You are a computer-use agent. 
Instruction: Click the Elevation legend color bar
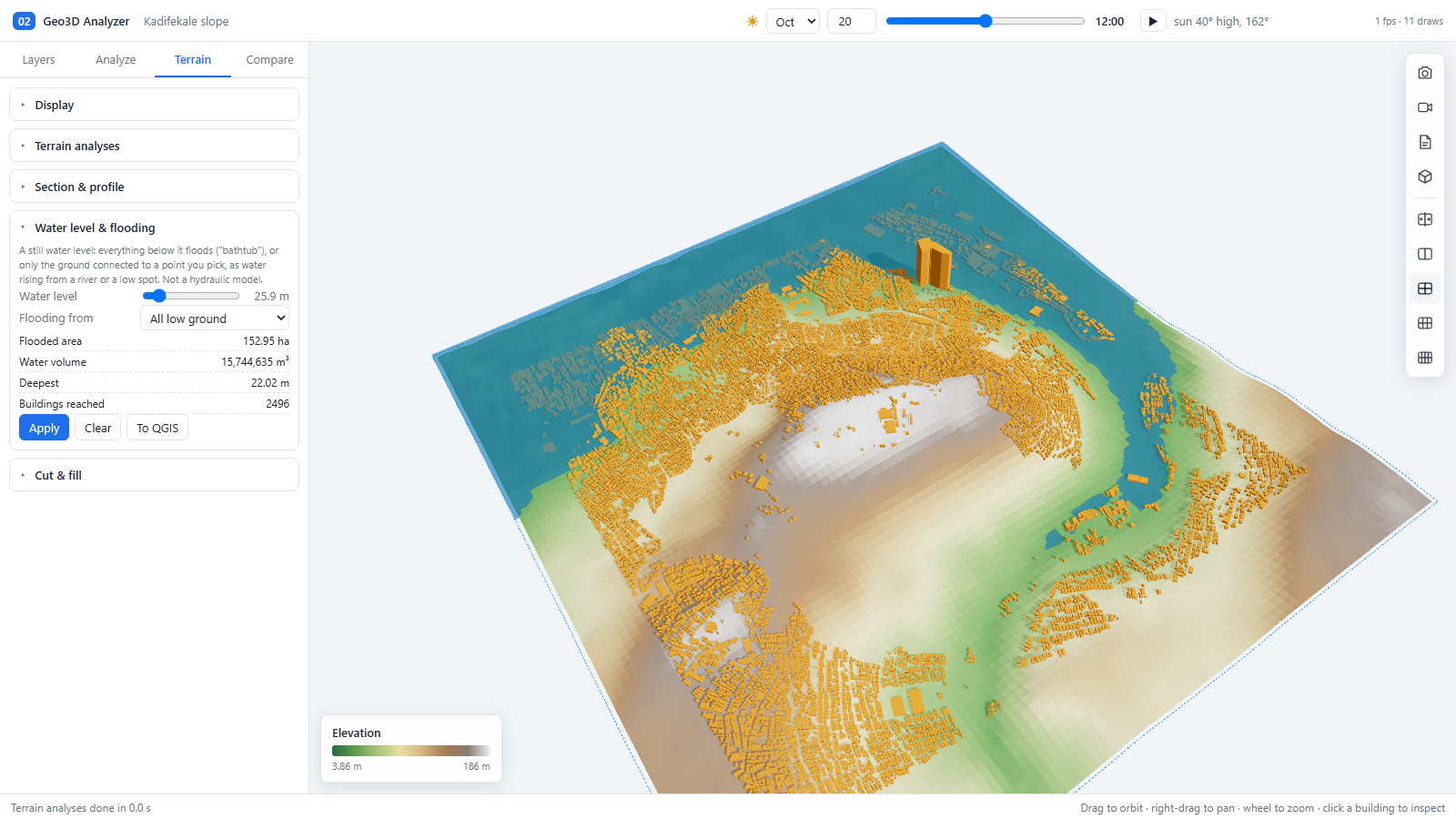[410, 751]
